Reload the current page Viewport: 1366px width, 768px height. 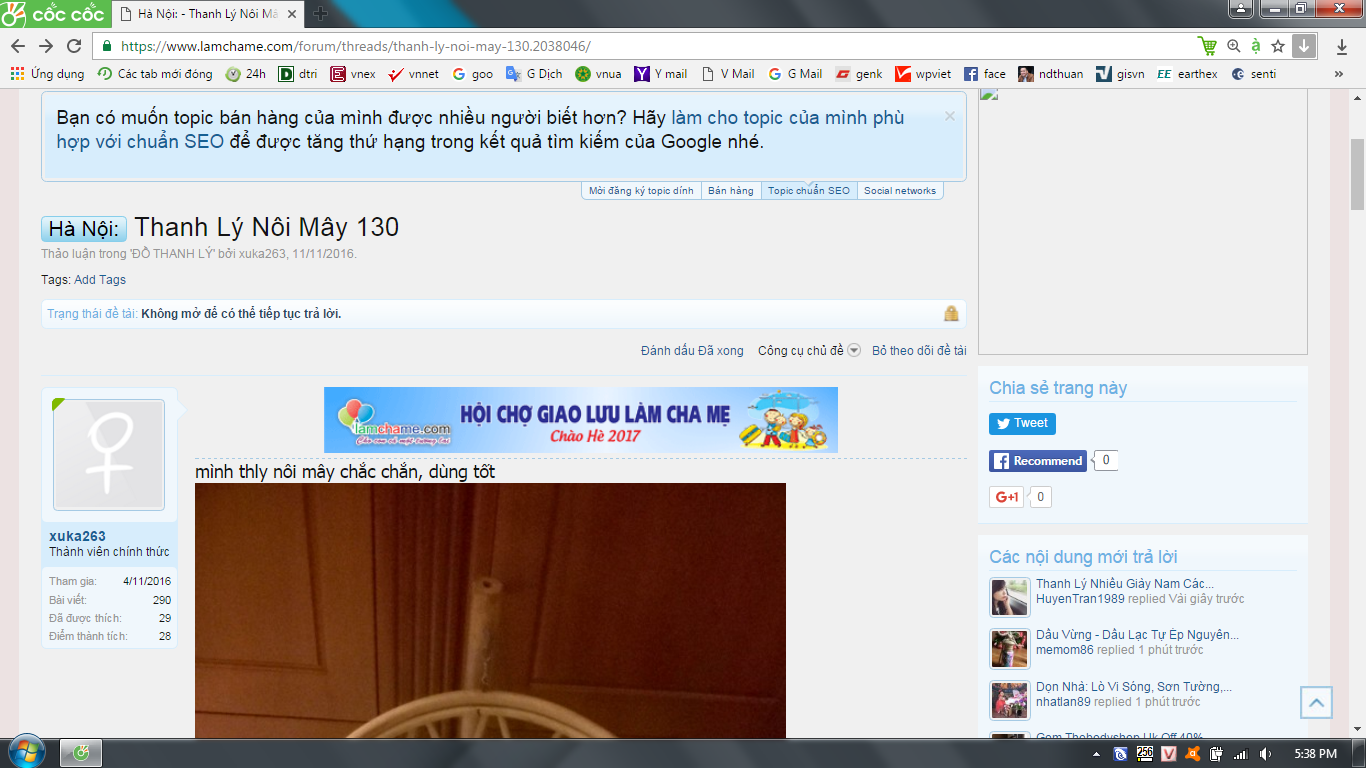point(74,46)
